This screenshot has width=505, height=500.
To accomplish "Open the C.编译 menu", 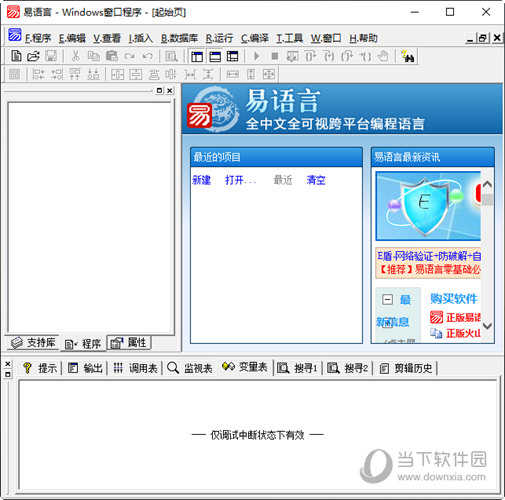I will coord(255,38).
